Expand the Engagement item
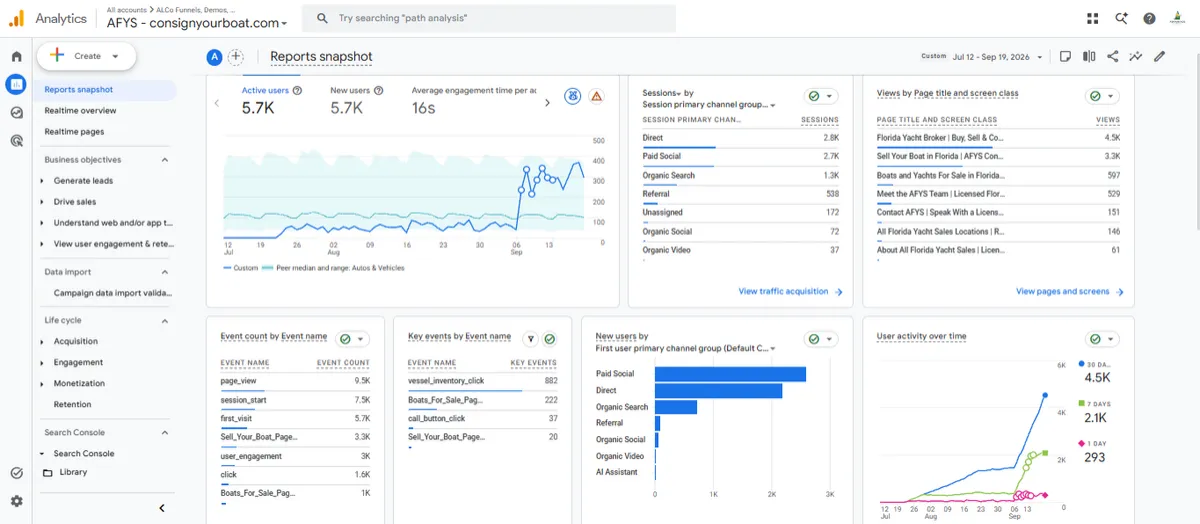The width and height of the screenshot is (1200, 524). click(42, 363)
